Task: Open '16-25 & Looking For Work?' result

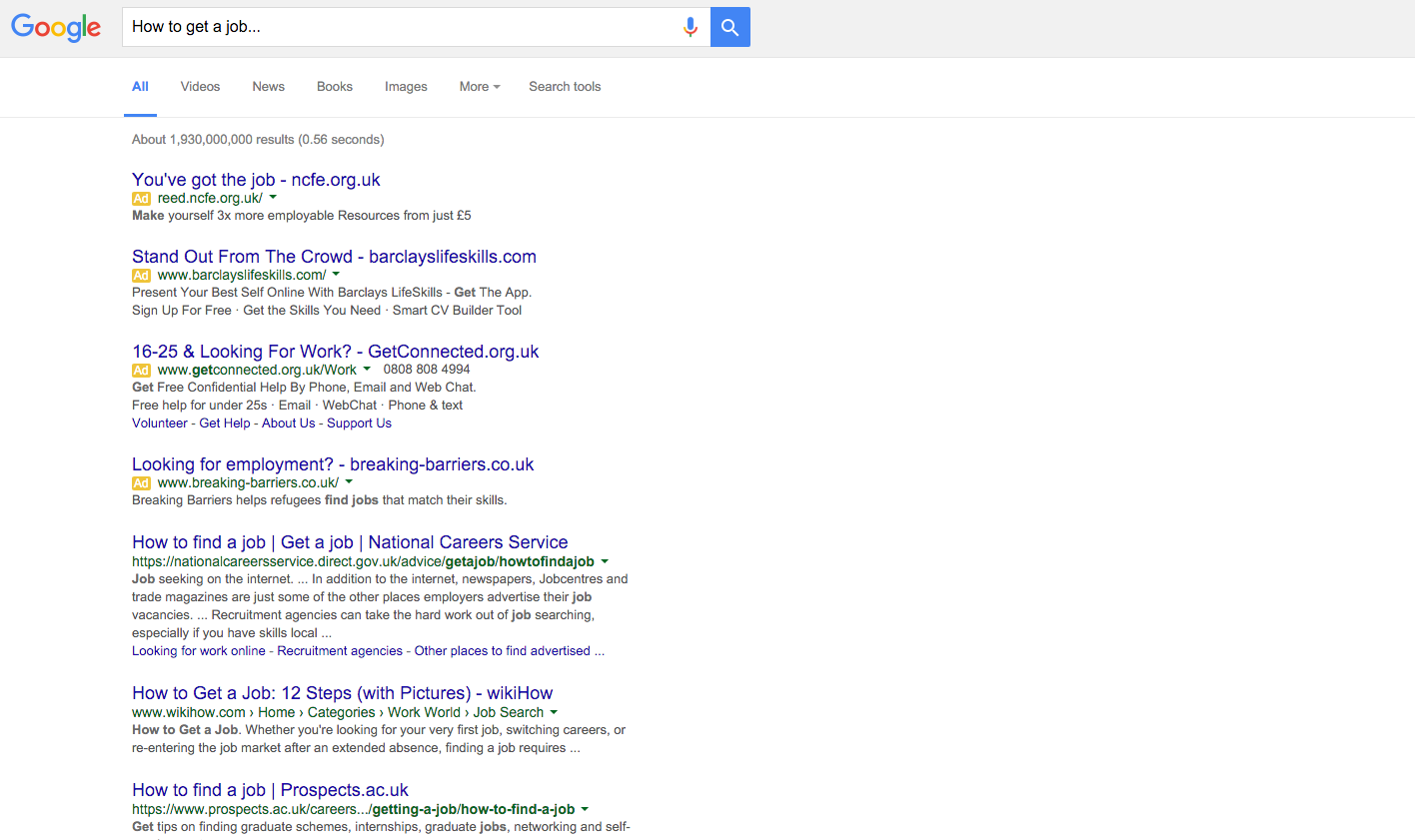Action: tap(335, 352)
